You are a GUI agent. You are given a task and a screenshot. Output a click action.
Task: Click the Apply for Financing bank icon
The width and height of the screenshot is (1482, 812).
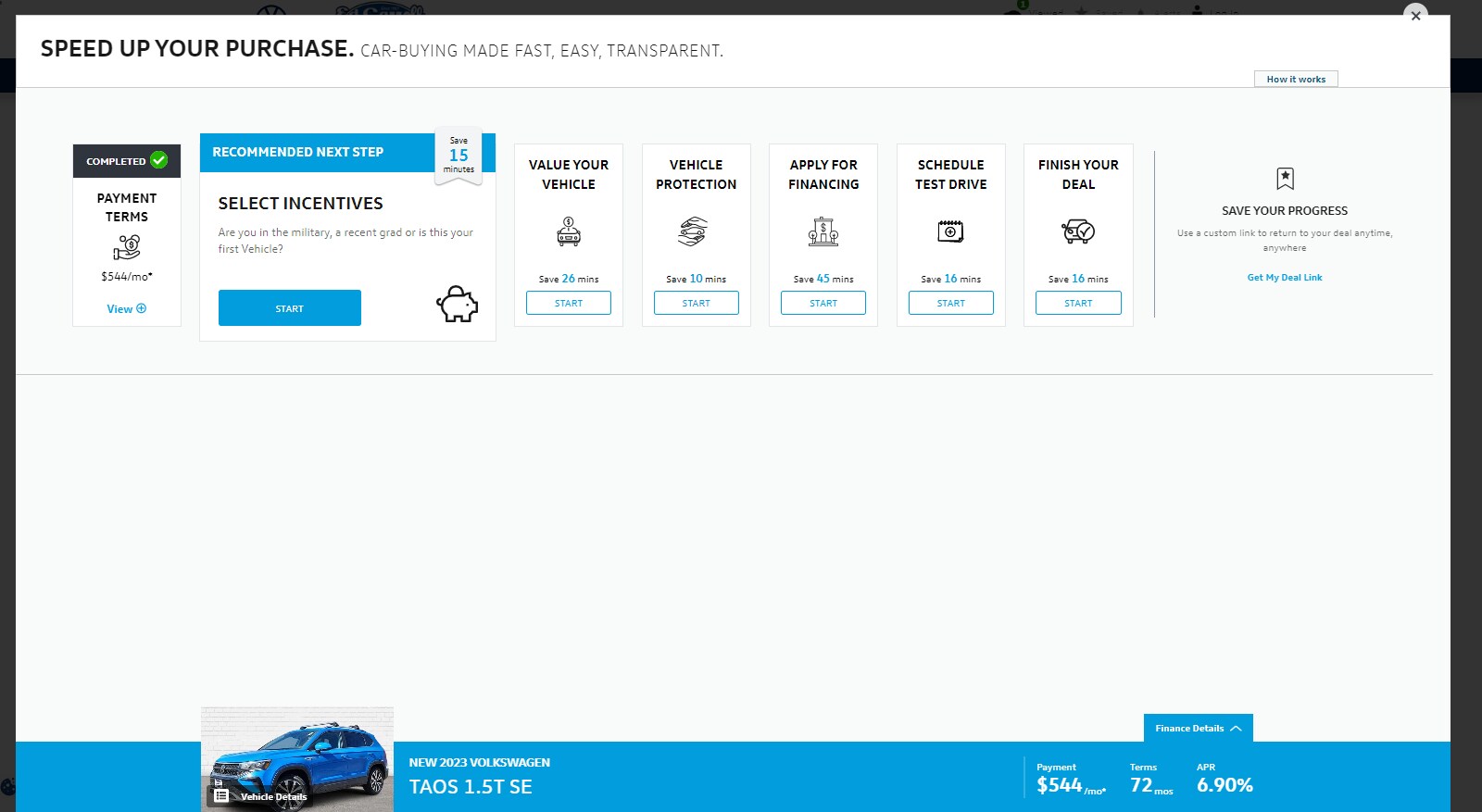point(823,231)
